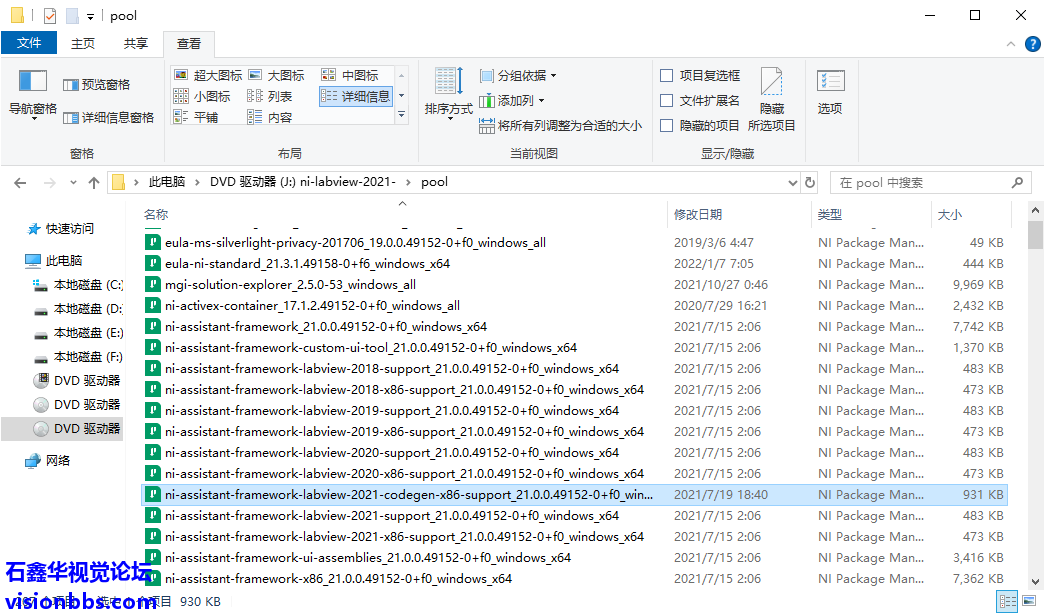Expand the address bar history dropdown
The height and width of the screenshot is (614, 1045).
[x=792, y=183]
